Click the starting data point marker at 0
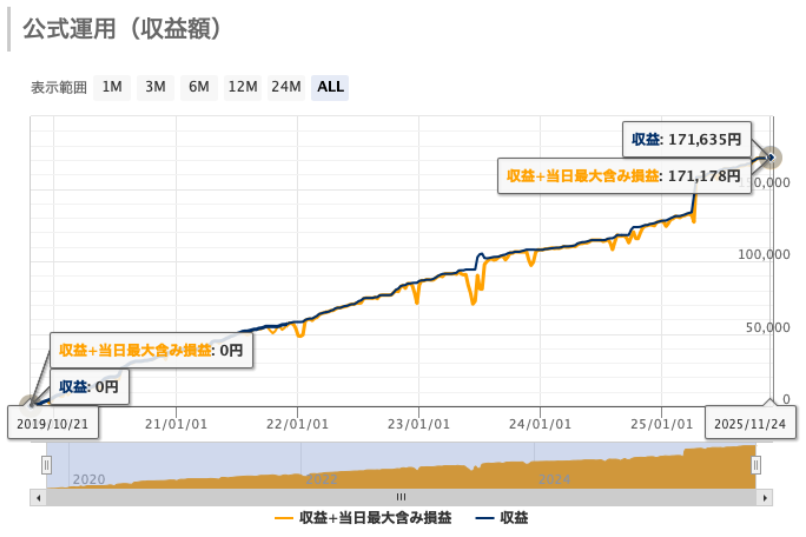 coord(32,403)
